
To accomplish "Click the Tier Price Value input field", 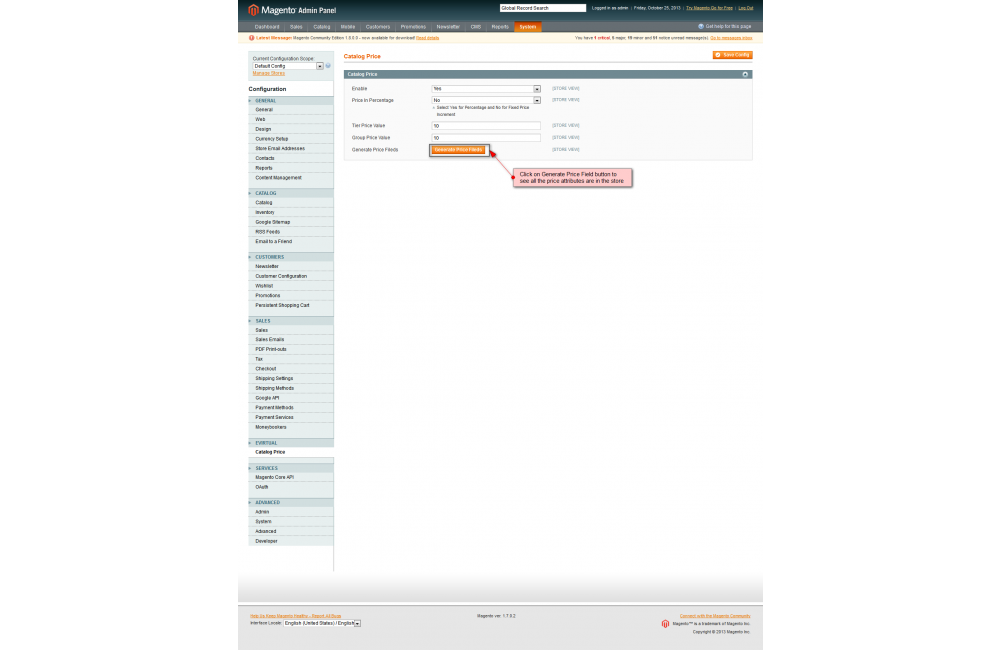I will click(486, 126).
